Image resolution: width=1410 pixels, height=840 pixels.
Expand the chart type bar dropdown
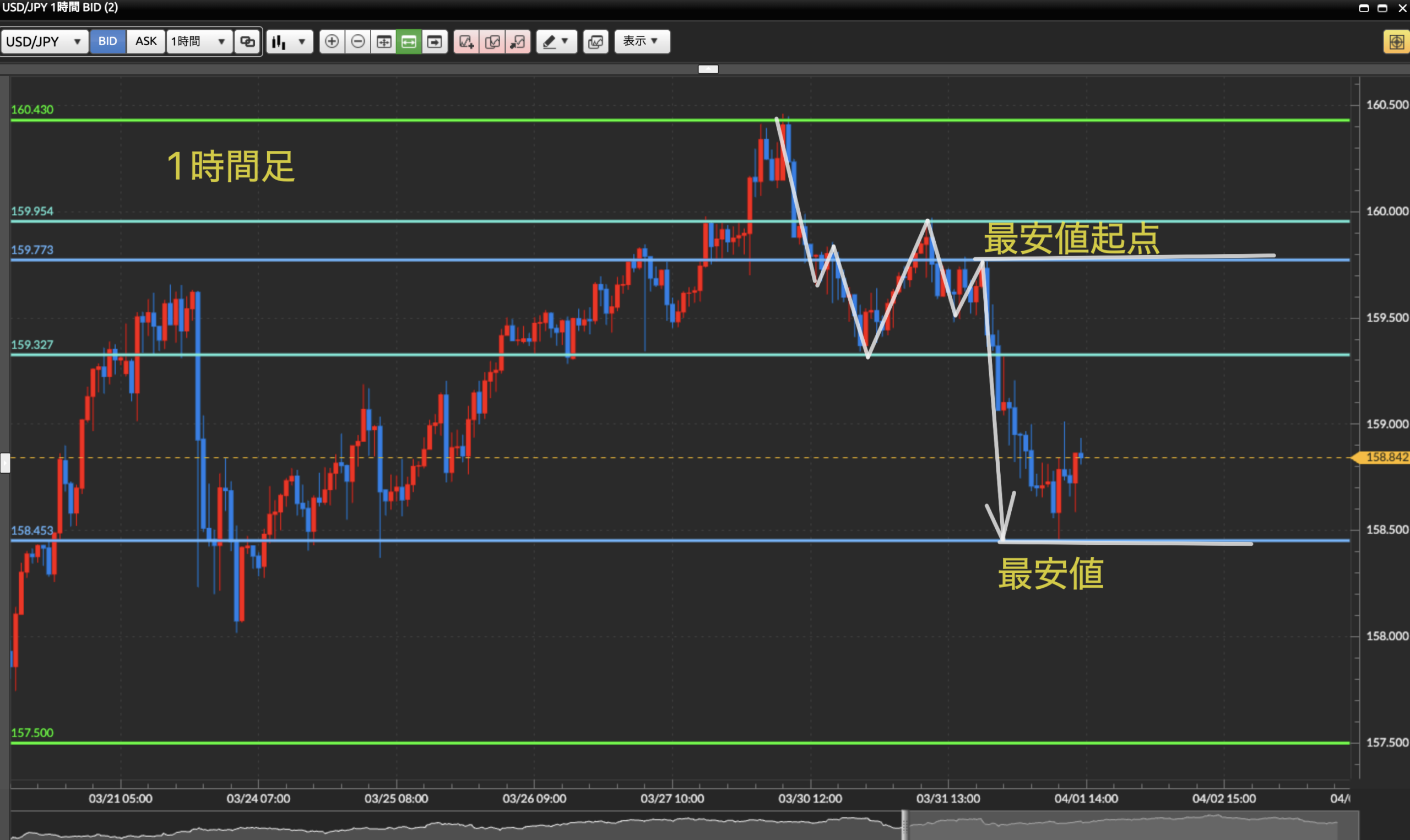[289, 41]
